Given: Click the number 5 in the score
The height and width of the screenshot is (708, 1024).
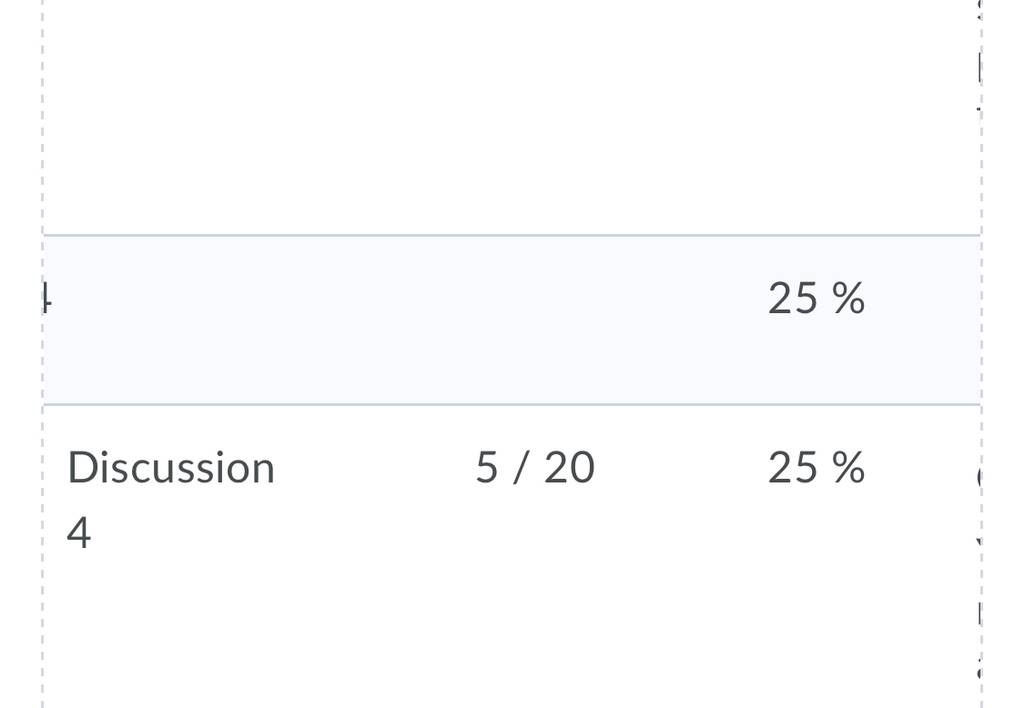Looking at the screenshot, I should pyautogui.click(x=487, y=468).
